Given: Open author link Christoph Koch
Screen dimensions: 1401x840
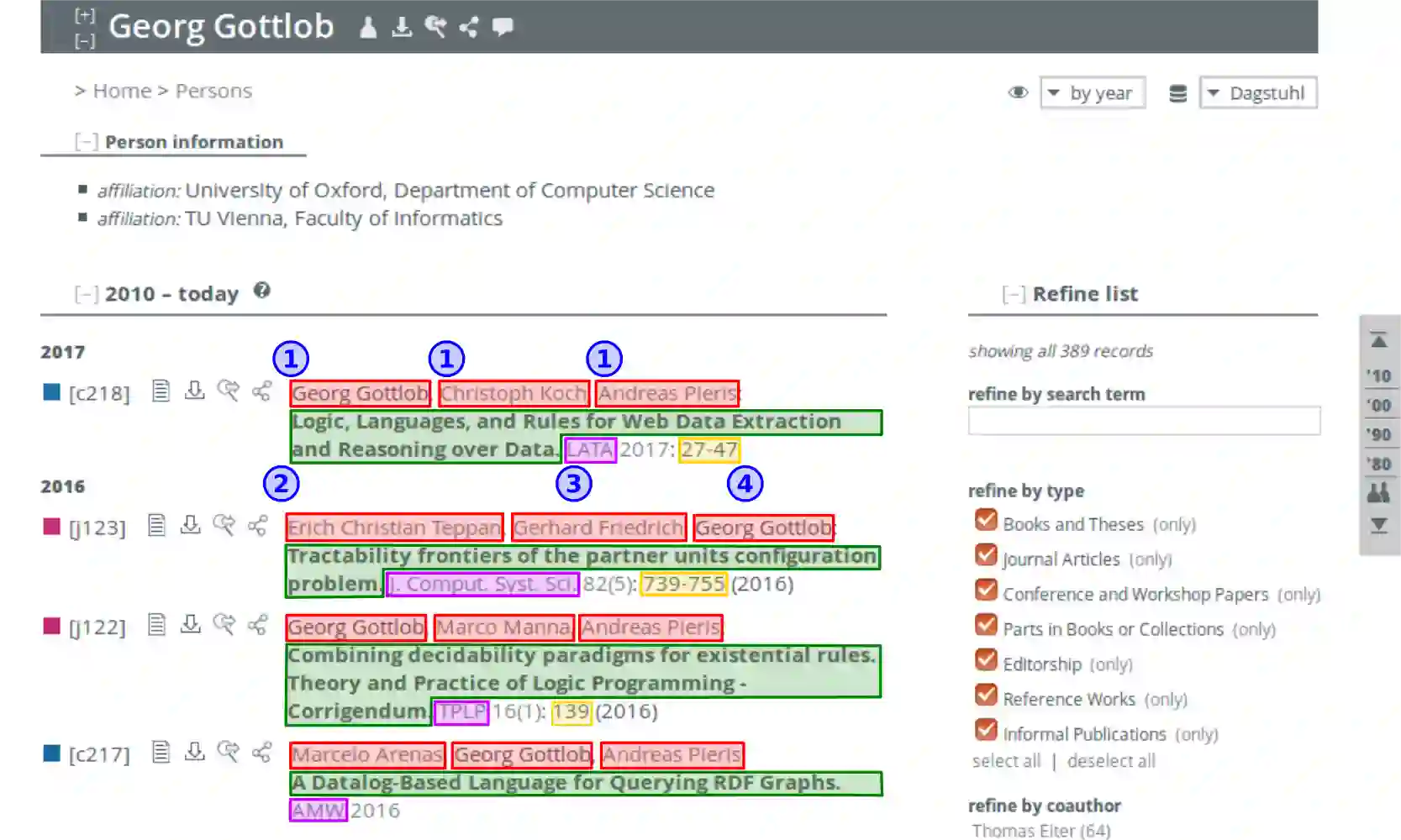Looking at the screenshot, I should 514,393.
